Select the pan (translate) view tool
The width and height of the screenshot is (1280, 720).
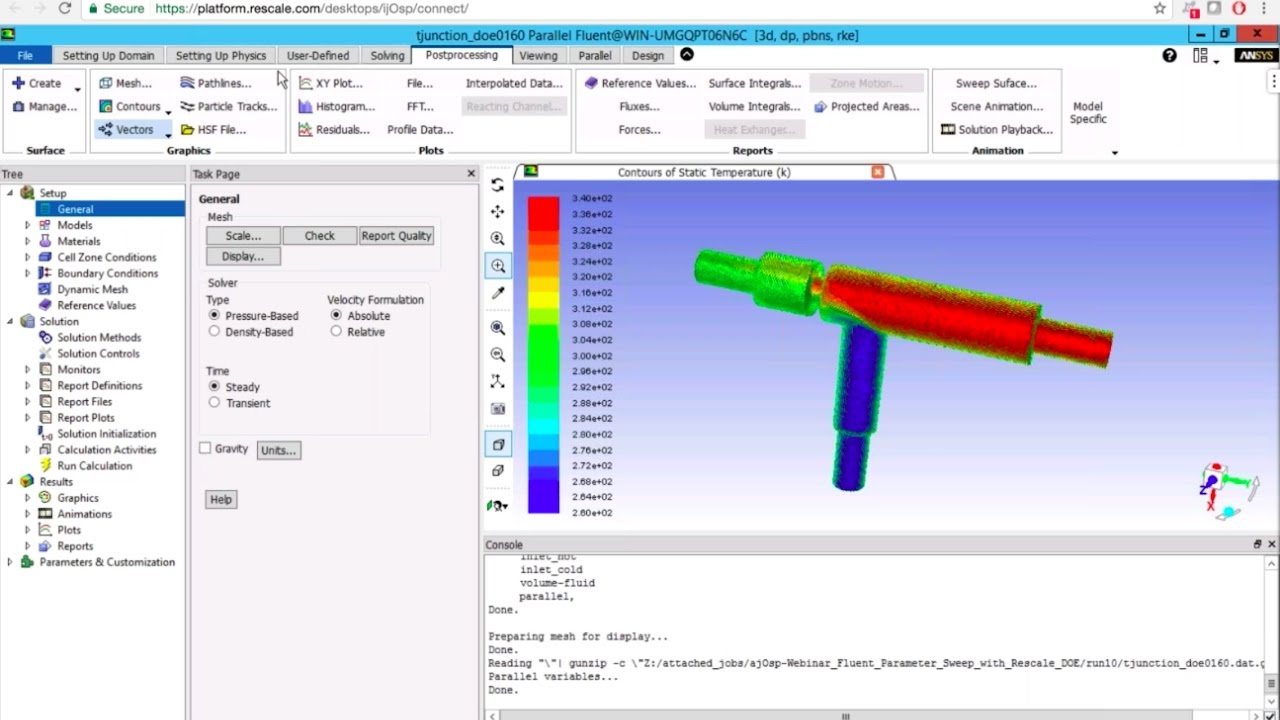497,212
